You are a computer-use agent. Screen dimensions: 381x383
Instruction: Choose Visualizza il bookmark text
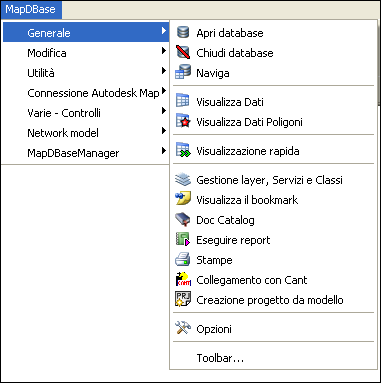pos(247,200)
